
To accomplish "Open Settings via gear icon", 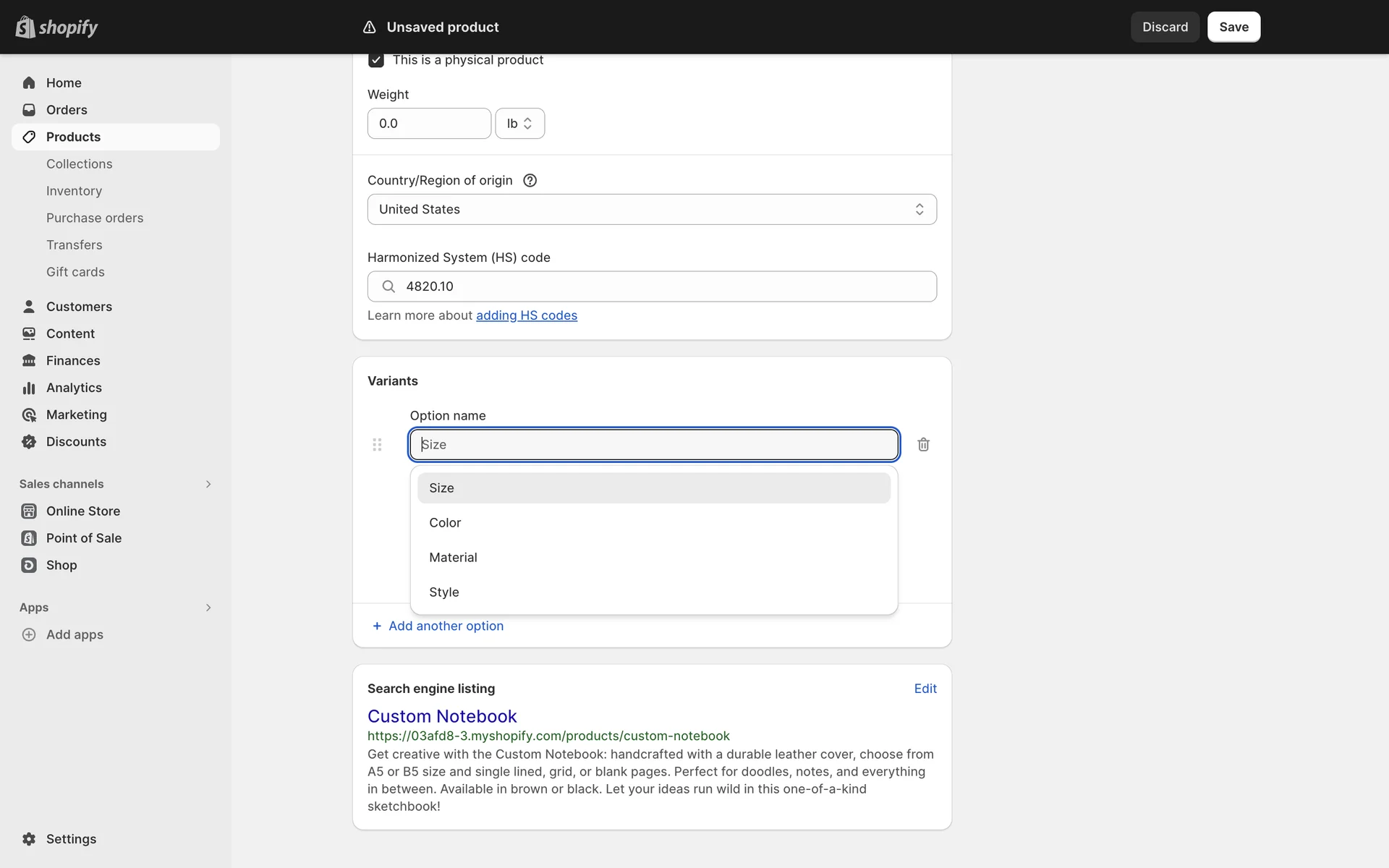I will click(x=29, y=839).
